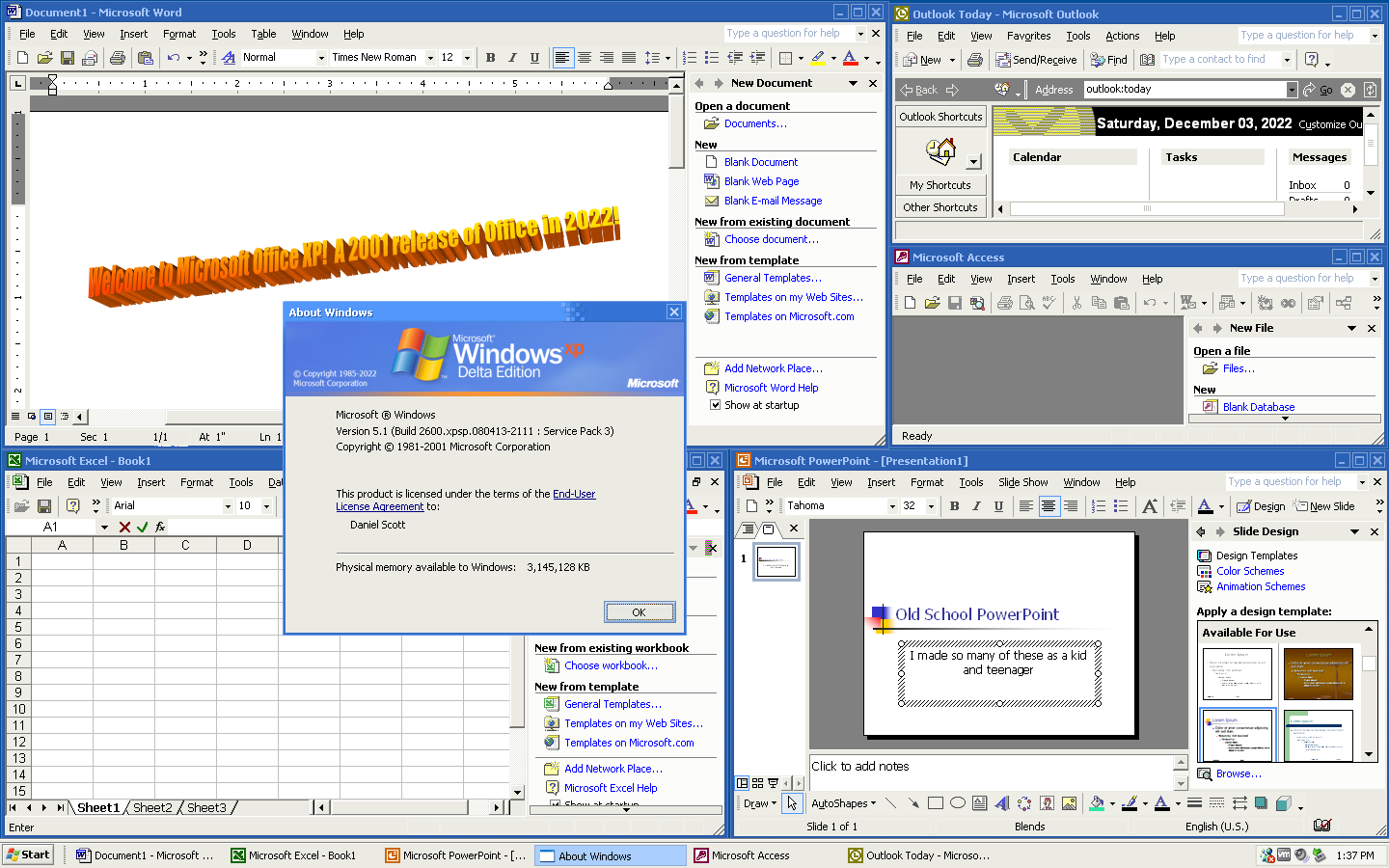Click the Find icon in Outlook's toolbar
This screenshot has height=868, width=1389.
1108,59
